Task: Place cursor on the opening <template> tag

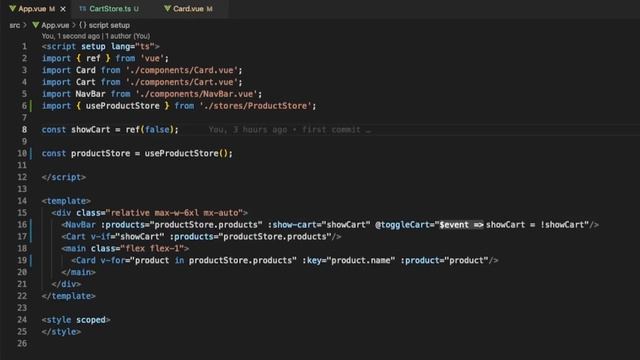Action: coord(66,201)
